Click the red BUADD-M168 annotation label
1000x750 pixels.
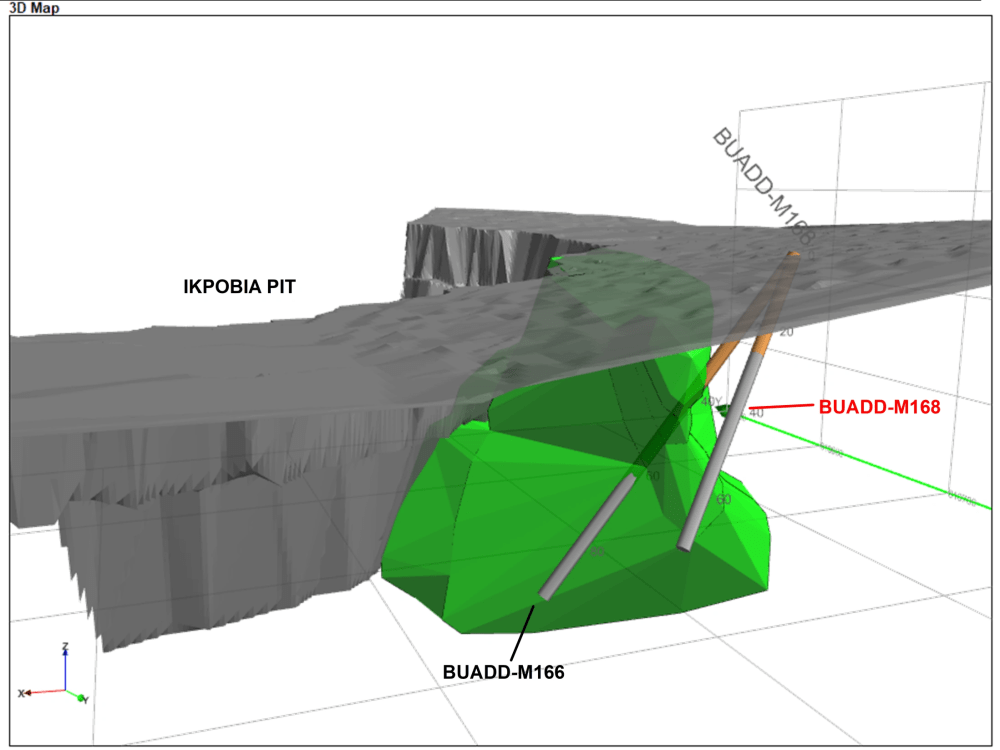(878, 408)
